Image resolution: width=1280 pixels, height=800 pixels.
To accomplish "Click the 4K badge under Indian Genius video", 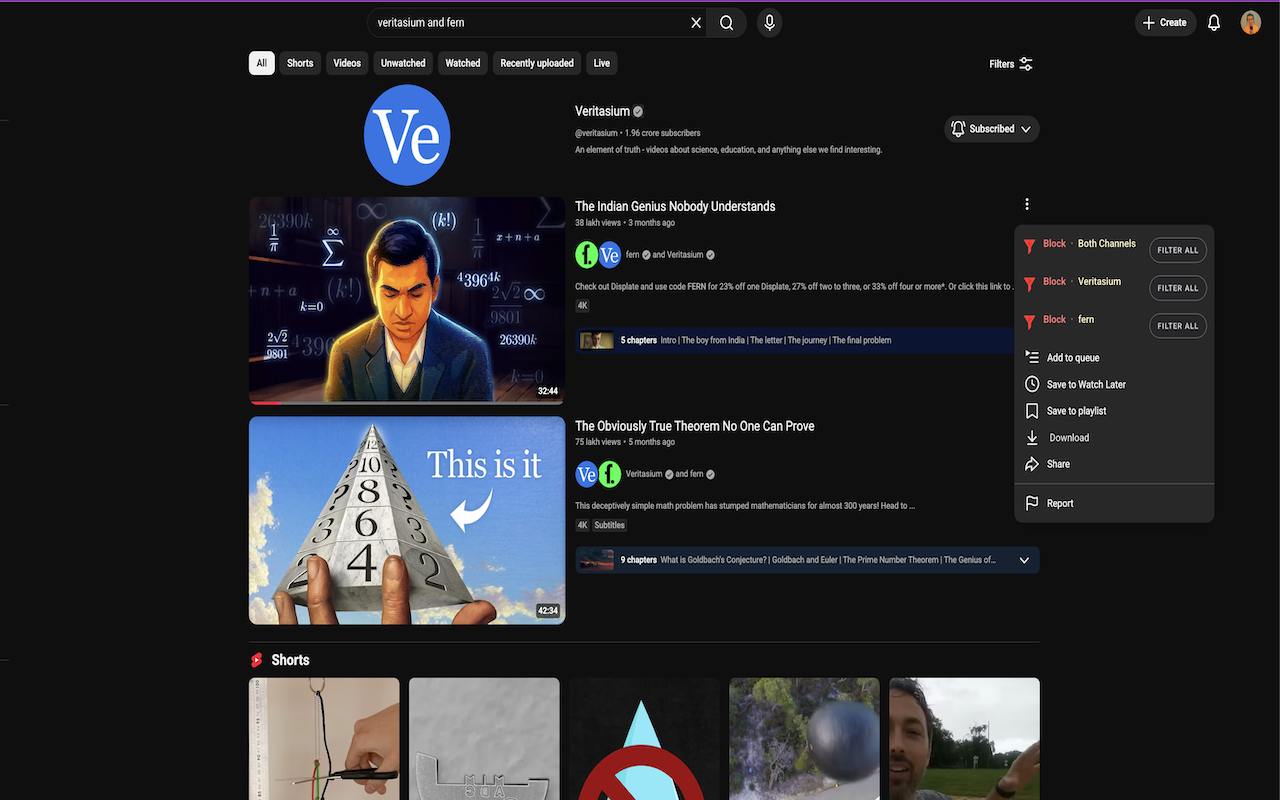I will 583,306.
